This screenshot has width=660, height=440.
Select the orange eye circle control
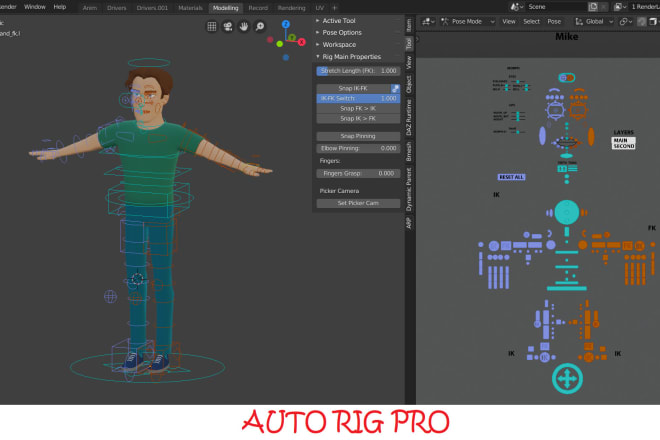pyautogui.click(x=578, y=110)
